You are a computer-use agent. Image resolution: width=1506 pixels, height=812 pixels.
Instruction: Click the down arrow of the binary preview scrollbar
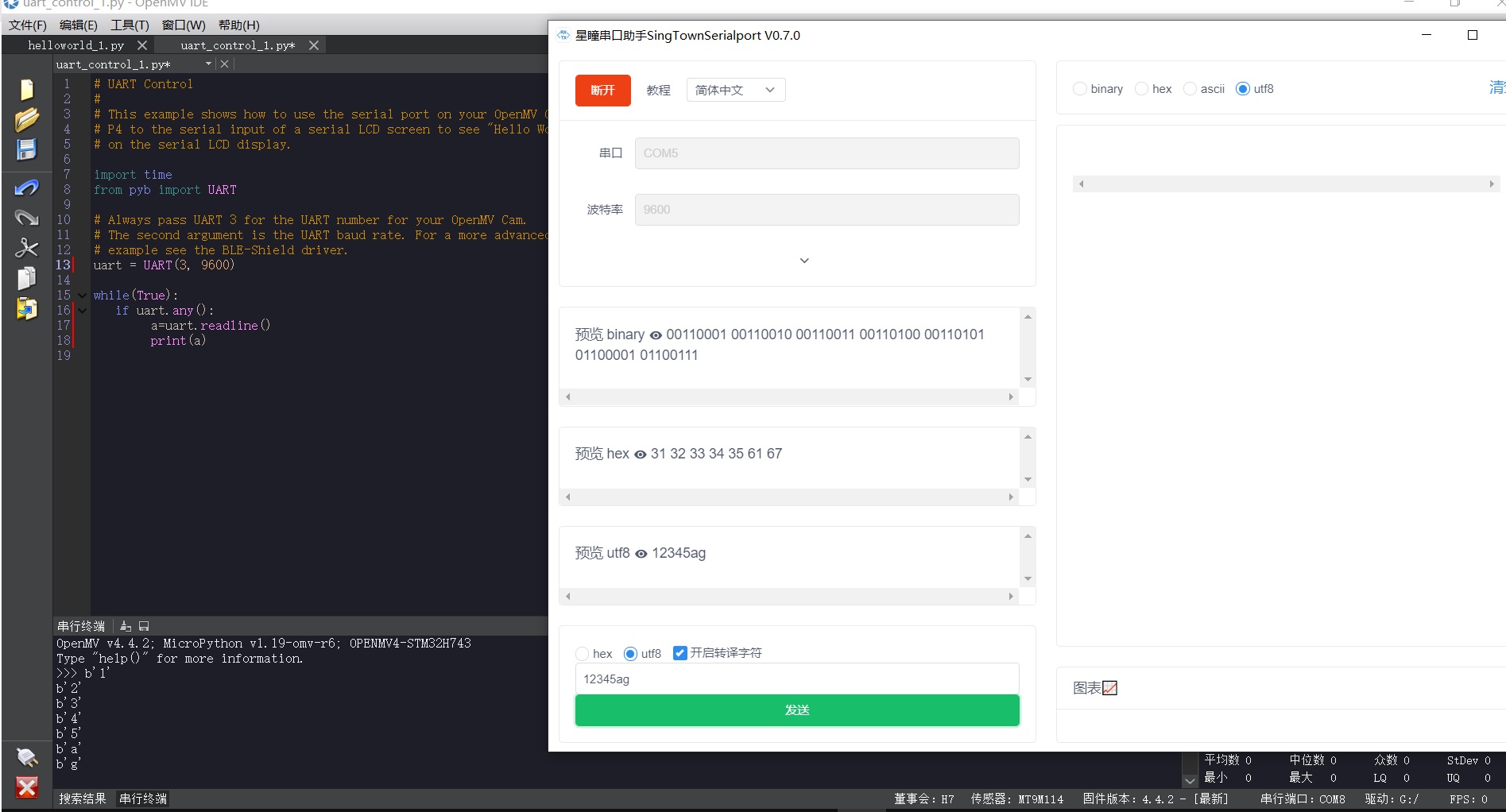[x=1028, y=380]
